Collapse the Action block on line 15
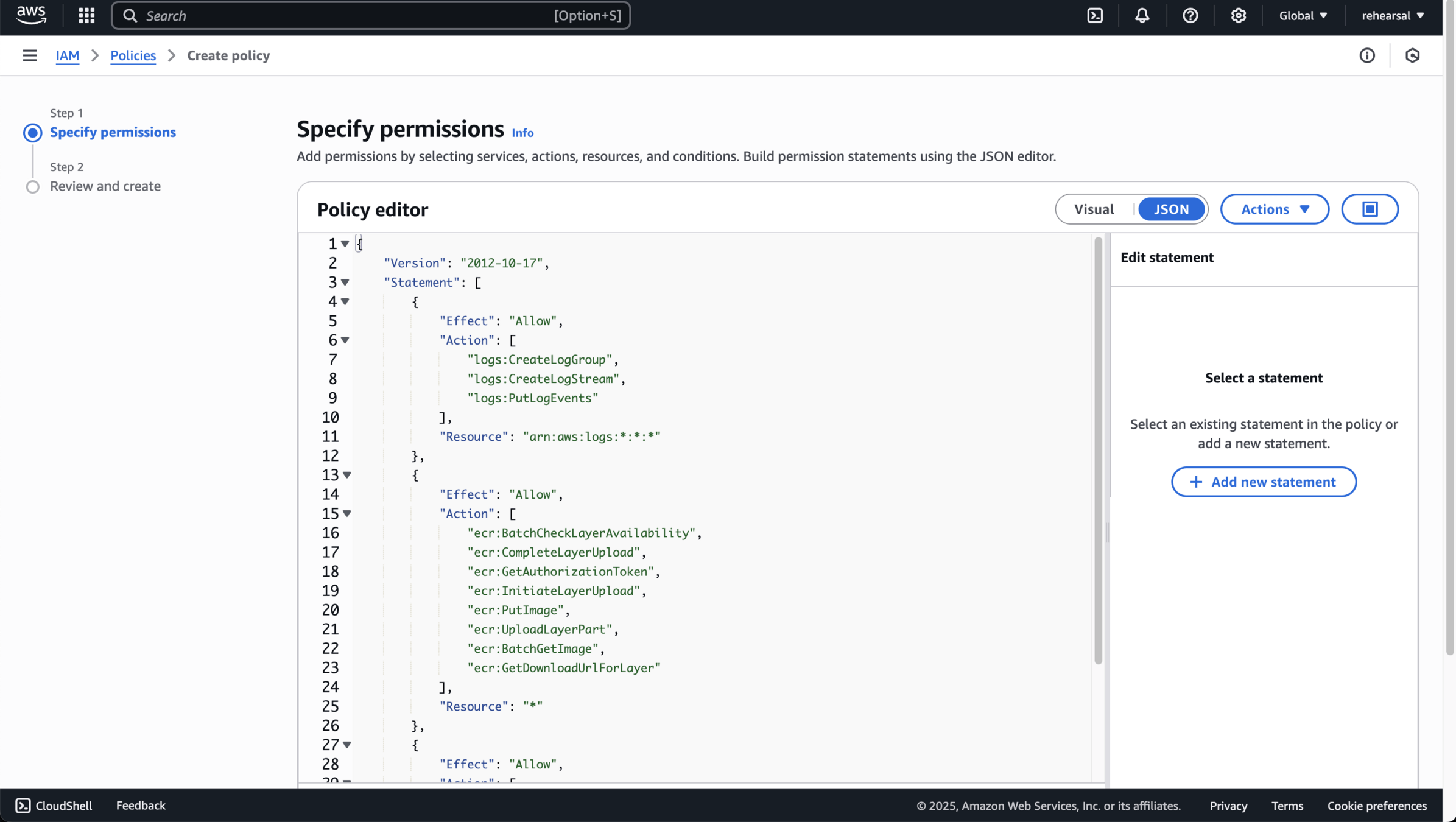The width and height of the screenshot is (1456, 822). tap(347, 514)
